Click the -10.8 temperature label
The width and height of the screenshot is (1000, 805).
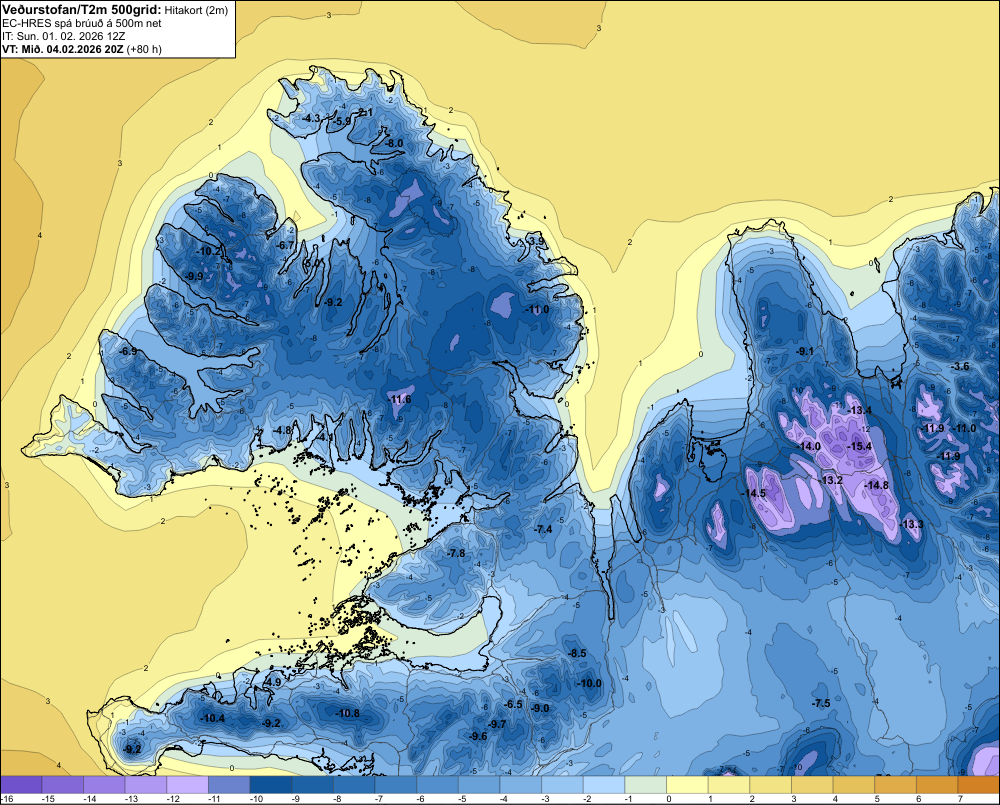tap(347, 714)
